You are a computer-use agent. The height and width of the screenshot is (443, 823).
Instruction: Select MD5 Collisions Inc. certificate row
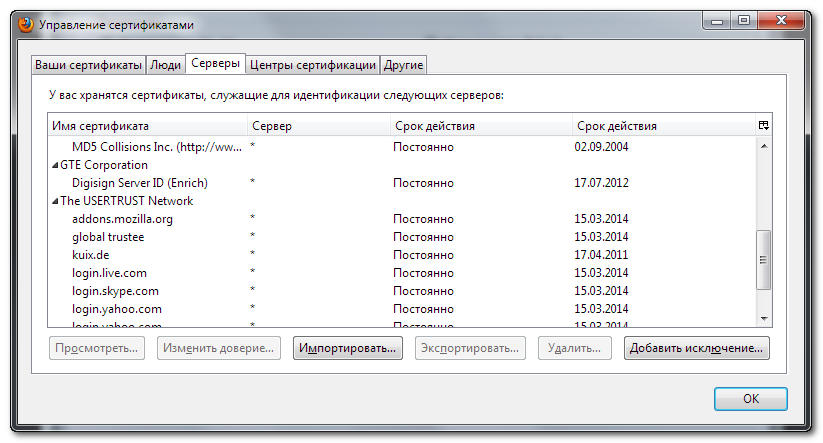tap(402, 147)
